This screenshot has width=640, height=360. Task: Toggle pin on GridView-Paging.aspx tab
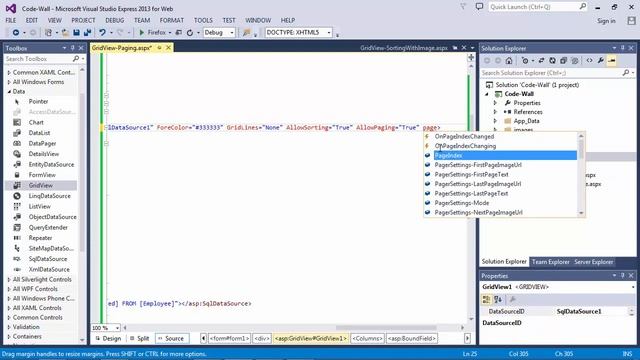click(160, 48)
